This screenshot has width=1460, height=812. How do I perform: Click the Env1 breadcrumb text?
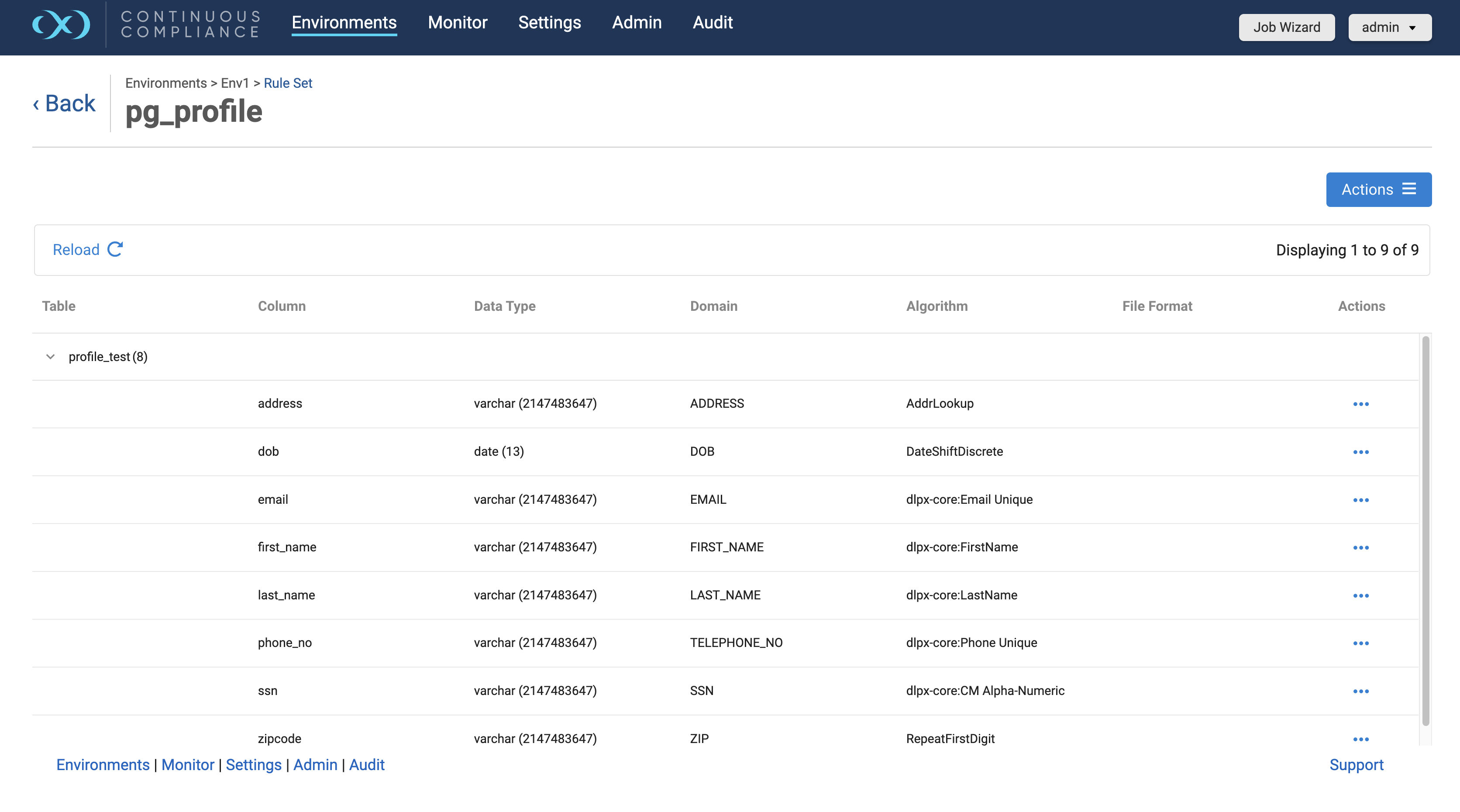[x=234, y=83]
